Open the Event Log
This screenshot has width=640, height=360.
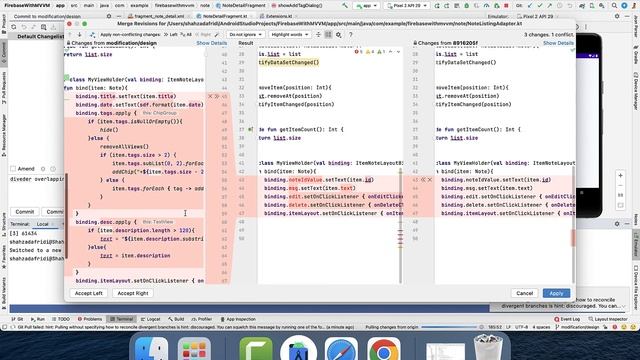click(x=567, y=319)
